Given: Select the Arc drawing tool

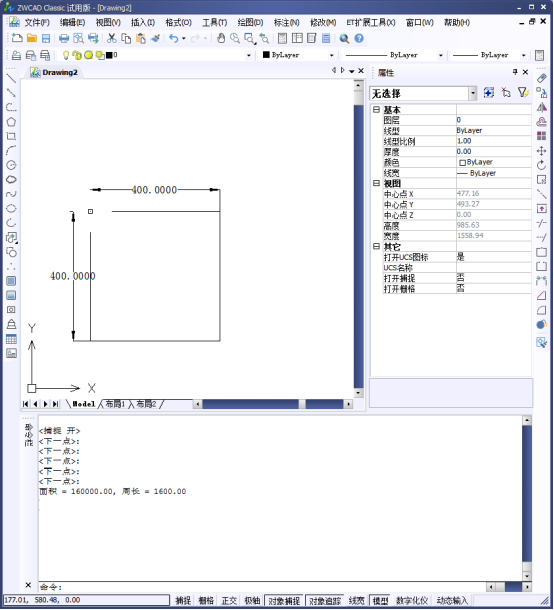Looking at the screenshot, I should [x=11, y=151].
